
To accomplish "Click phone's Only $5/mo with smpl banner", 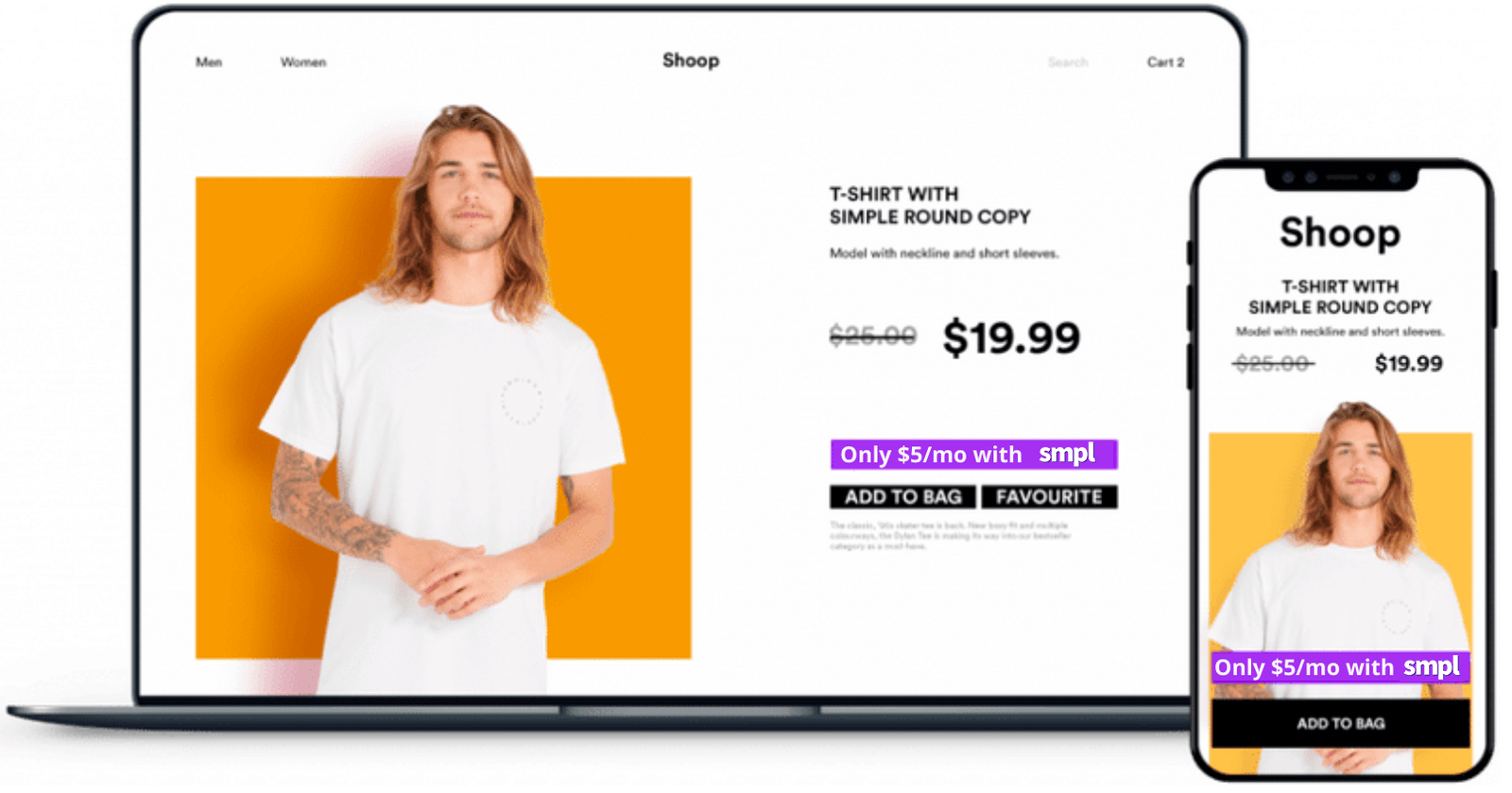I will [1340, 667].
